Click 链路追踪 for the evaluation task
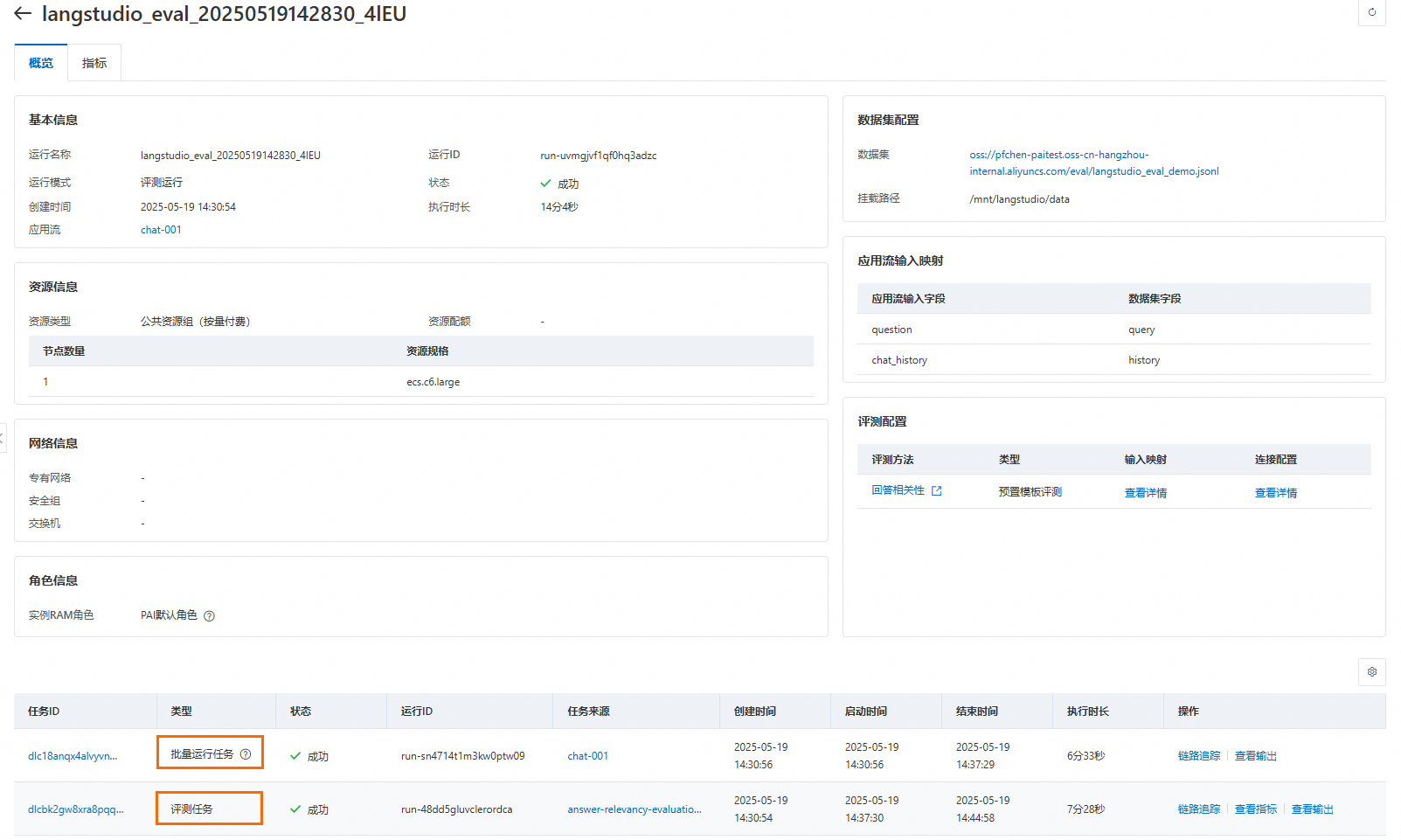The height and width of the screenshot is (840, 1401). tap(1198, 809)
